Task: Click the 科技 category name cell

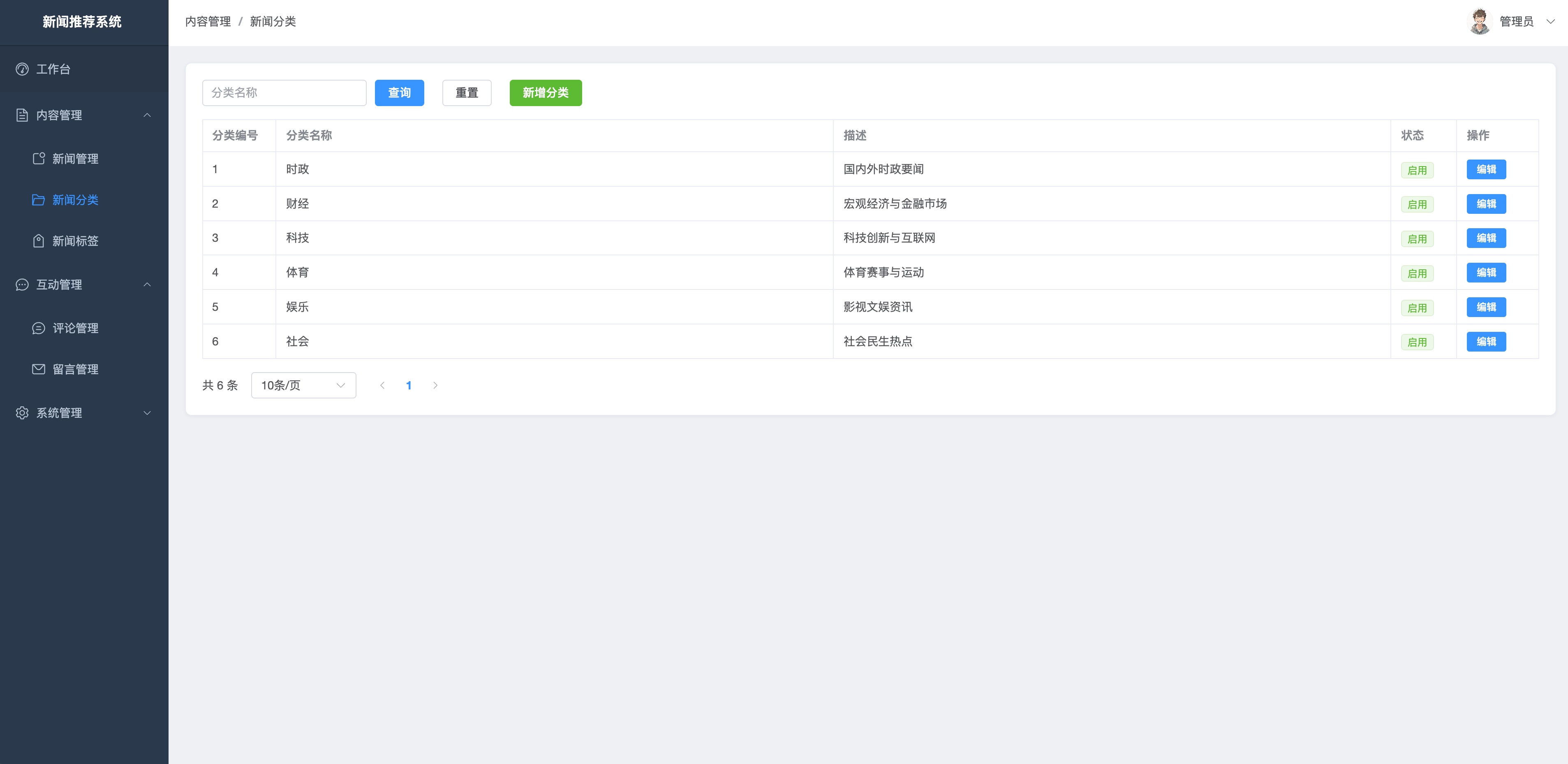Action: pyautogui.click(x=555, y=238)
